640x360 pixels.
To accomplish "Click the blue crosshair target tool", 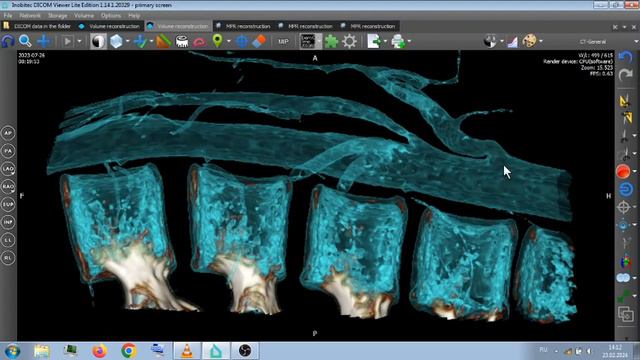I will tap(242, 41).
